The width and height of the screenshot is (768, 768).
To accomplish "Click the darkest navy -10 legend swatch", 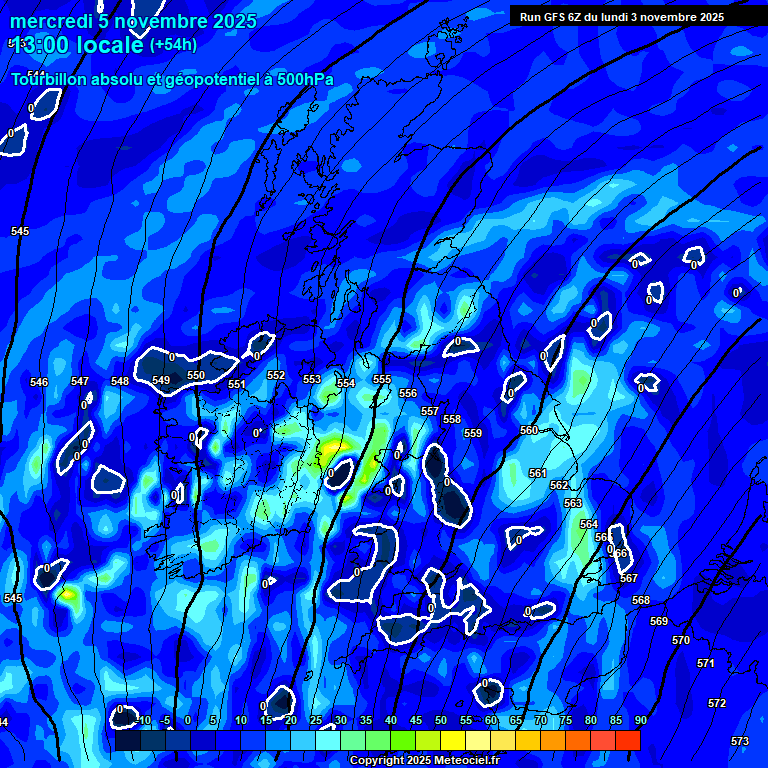I will pos(128,740).
